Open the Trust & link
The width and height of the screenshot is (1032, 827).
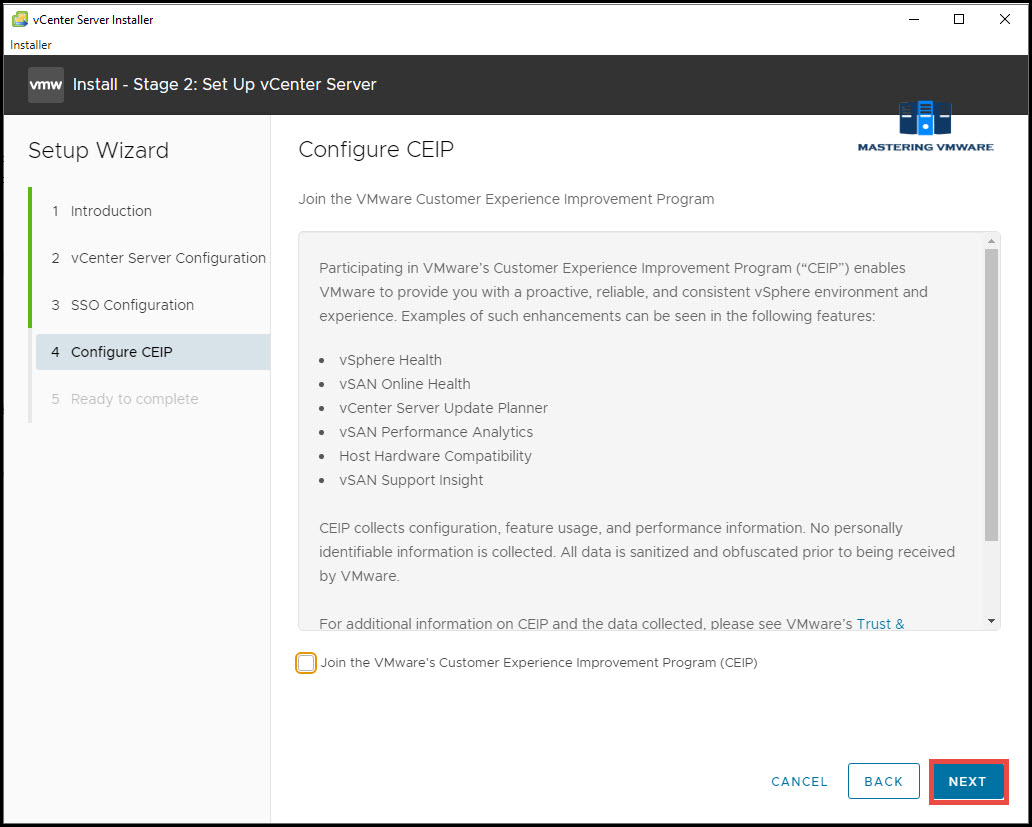point(881,624)
